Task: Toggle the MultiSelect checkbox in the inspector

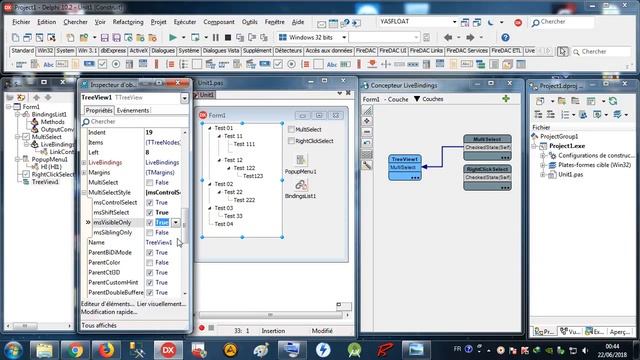Action: click(x=150, y=182)
